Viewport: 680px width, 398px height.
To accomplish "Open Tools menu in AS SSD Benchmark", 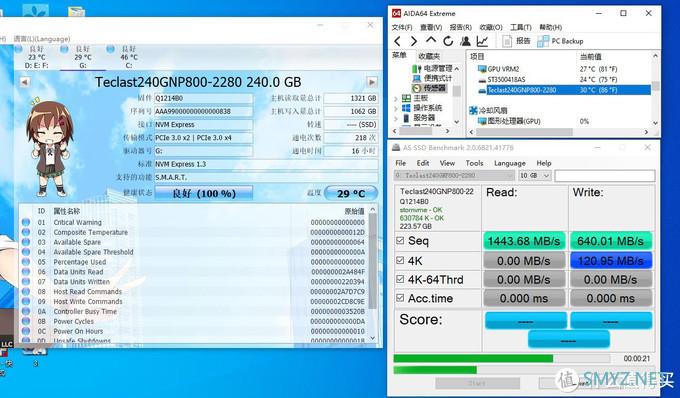I will coord(474,163).
